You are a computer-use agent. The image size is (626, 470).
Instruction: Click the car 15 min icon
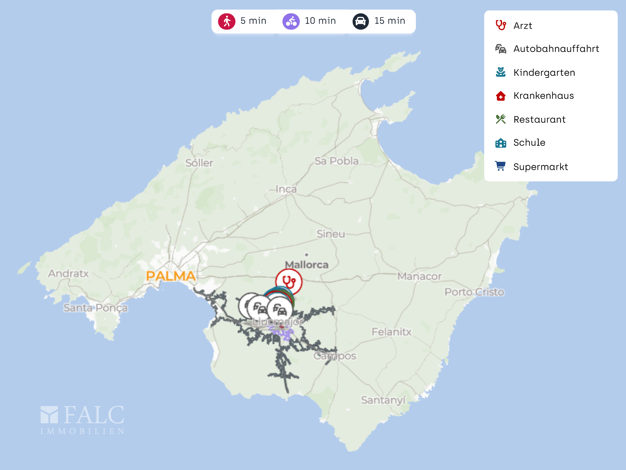361,21
